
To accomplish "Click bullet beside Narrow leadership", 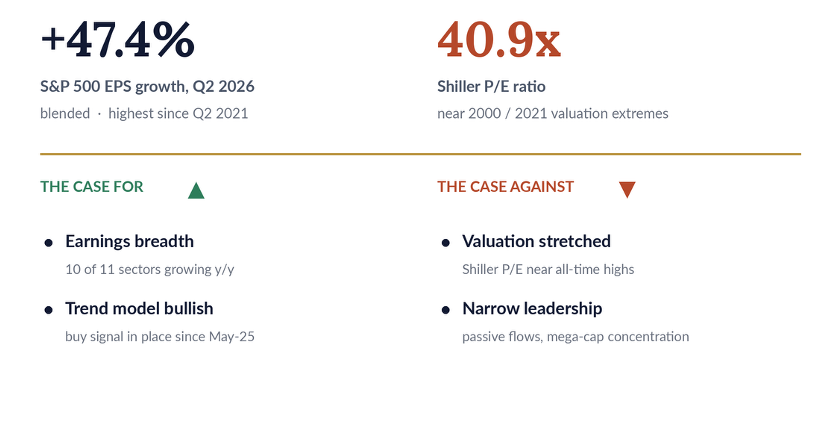I will click(446, 310).
